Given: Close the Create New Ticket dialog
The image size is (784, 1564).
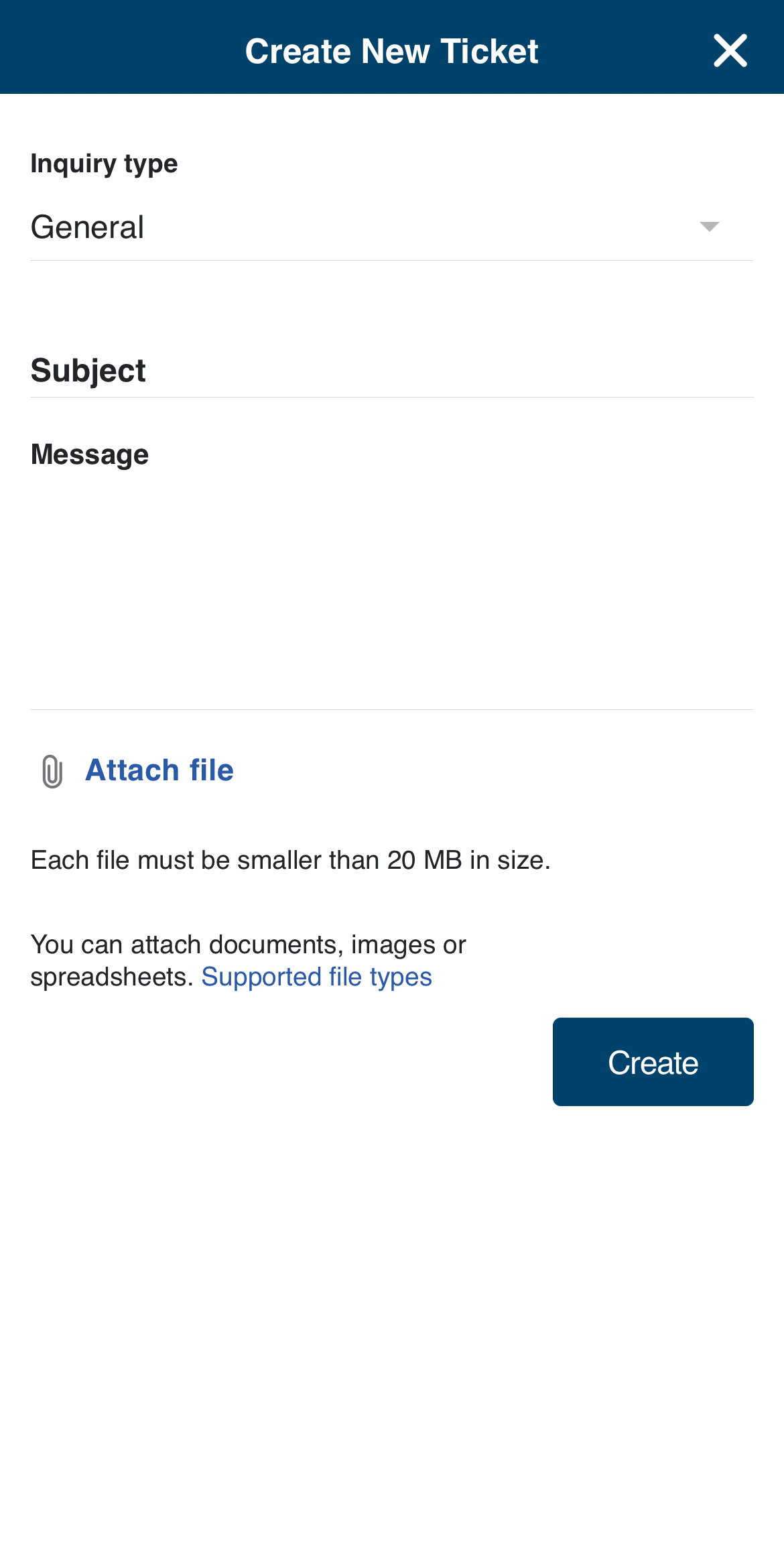Looking at the screenshot, I should pyautogui.click(x=730, y=51).
